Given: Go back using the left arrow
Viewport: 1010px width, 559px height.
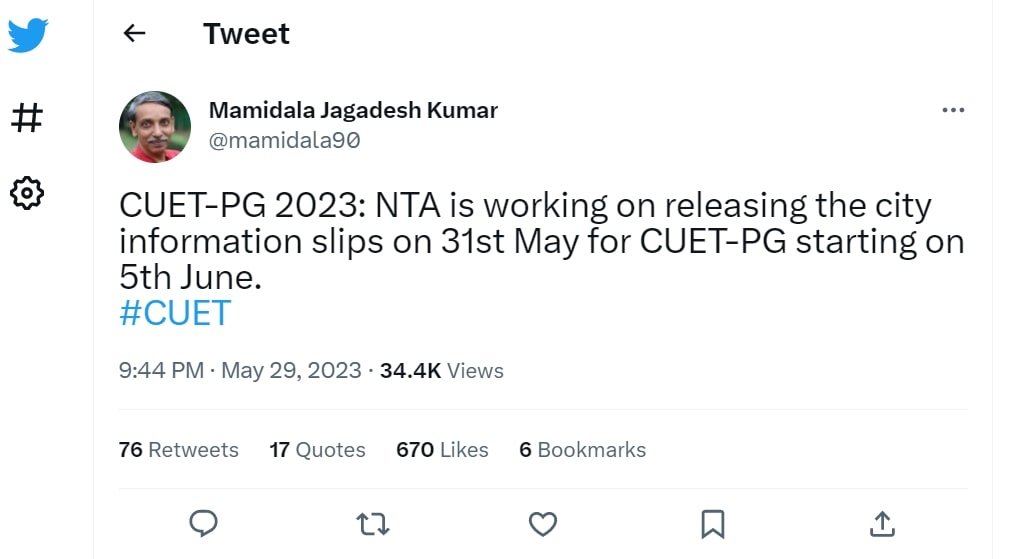Looking at the screenshot, I should pos(134,34).
